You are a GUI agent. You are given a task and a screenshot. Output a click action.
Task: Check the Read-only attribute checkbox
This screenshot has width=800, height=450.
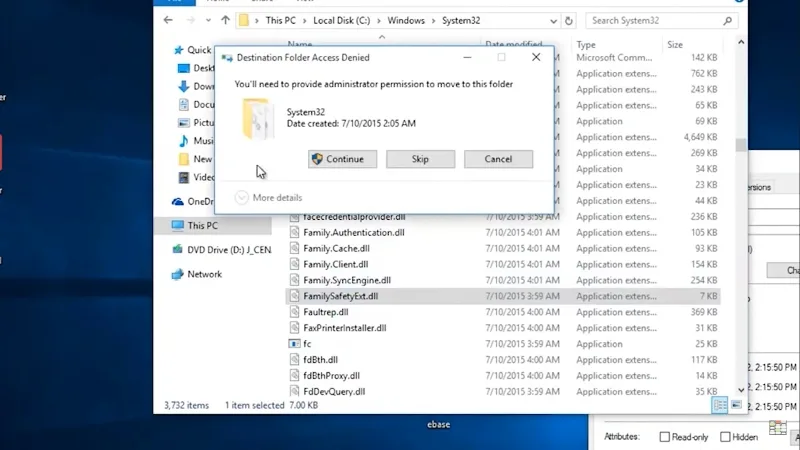point(664,437)
